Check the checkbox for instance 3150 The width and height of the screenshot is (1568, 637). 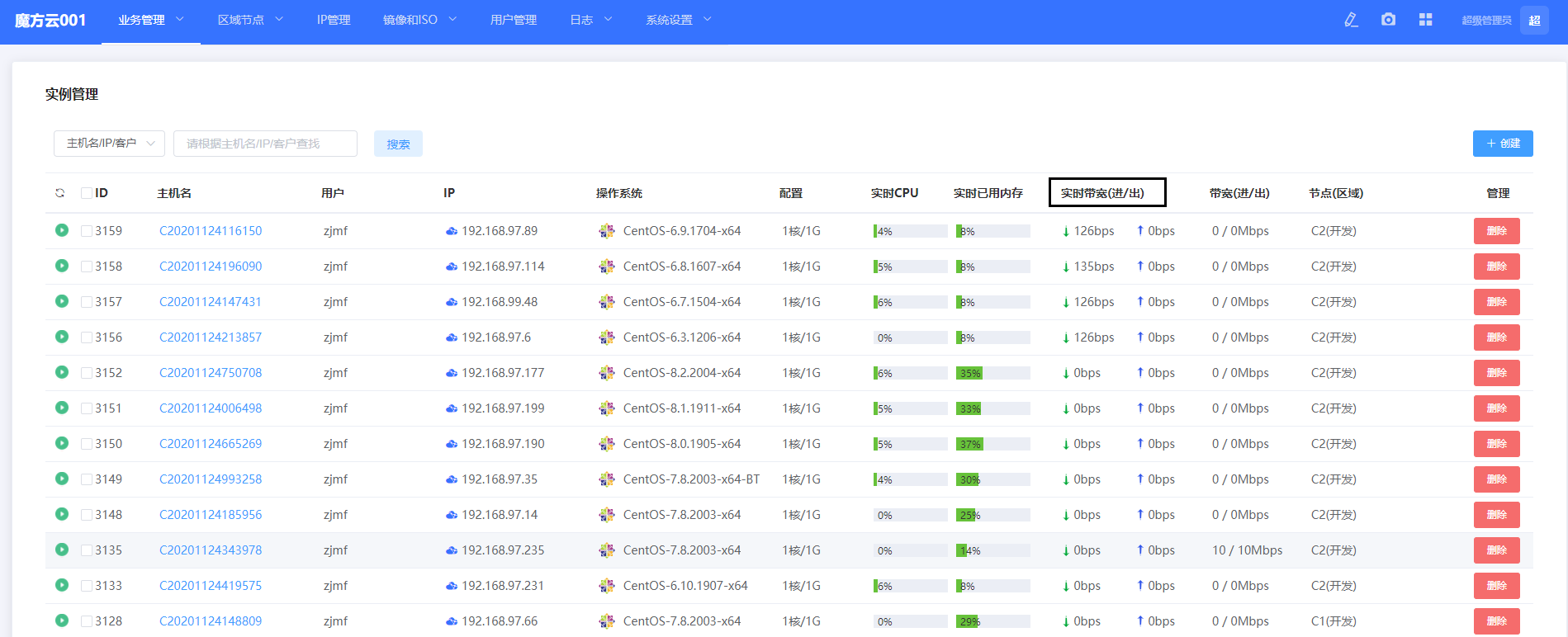tap(87, 444)
